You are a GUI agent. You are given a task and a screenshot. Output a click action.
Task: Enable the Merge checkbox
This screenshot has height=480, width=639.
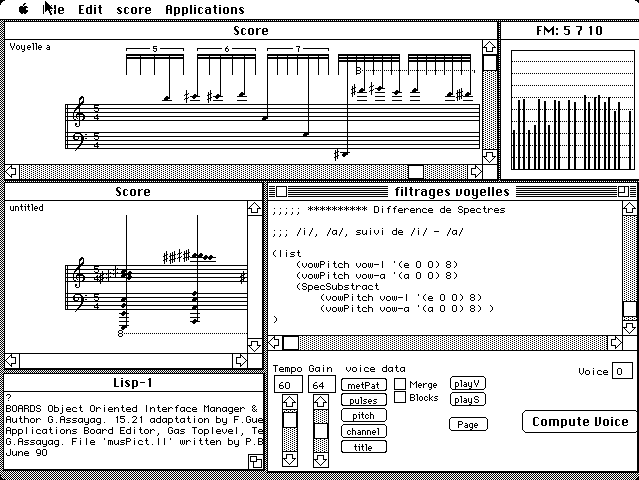click(x=400, y=384)
